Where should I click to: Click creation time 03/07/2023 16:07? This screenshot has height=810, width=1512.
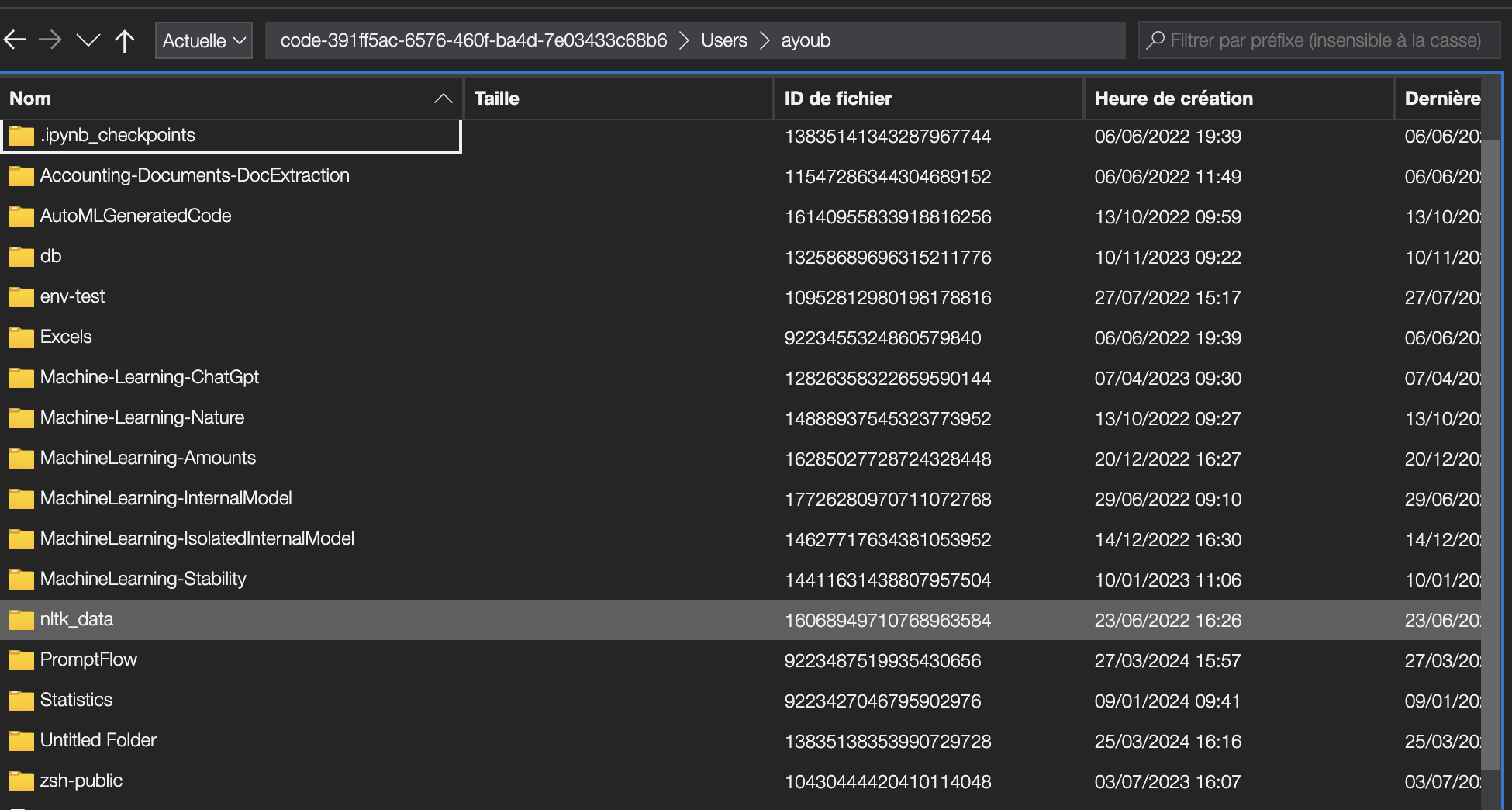pyautogui.click(x=1168, y=782)
